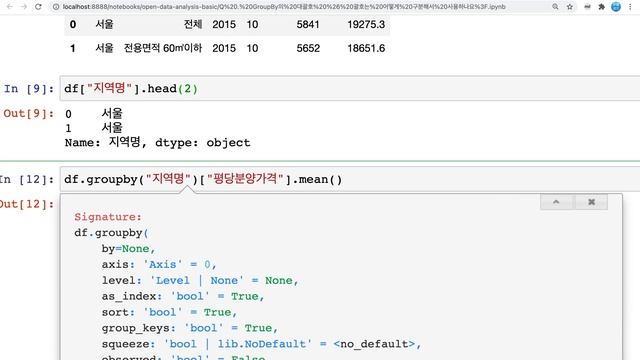This screenshot has width=640, height=360.
Task: Go forward with browser forward arrow
Action: point(24,7)
